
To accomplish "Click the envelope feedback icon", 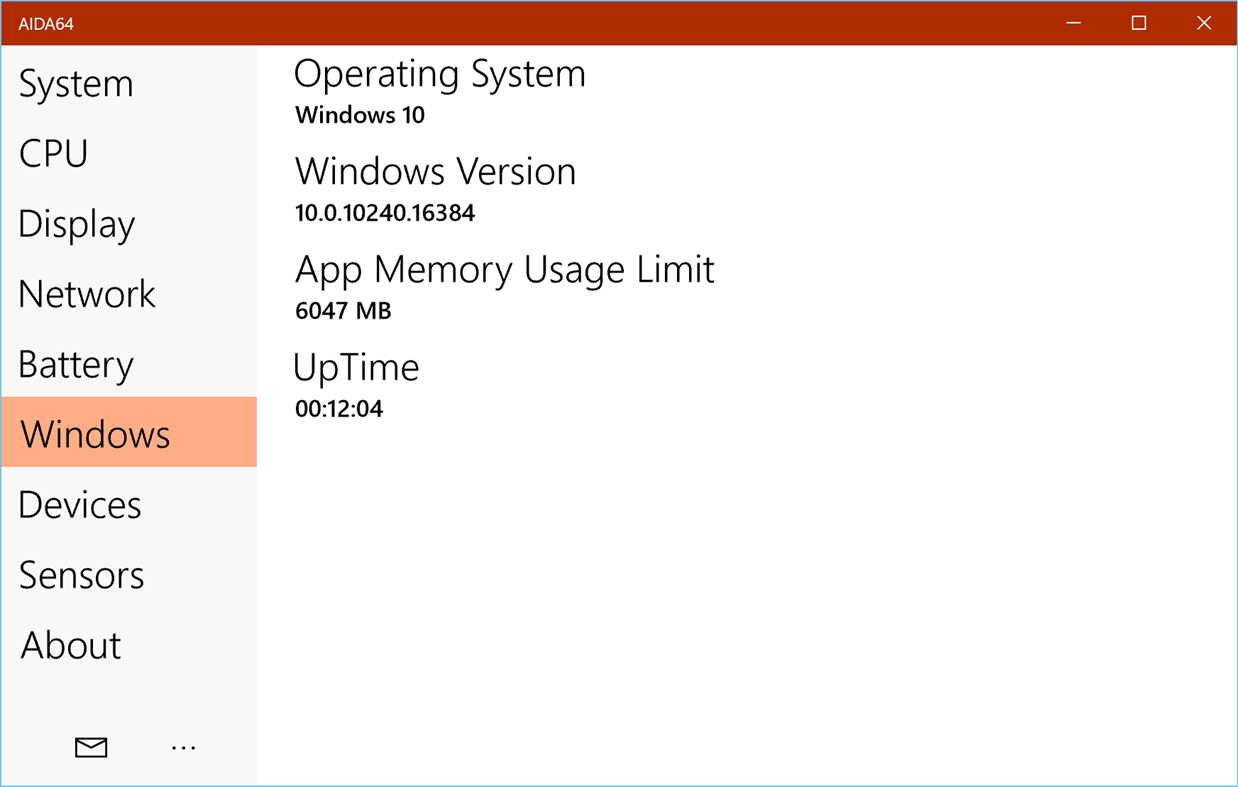I will tap(91, 747).
